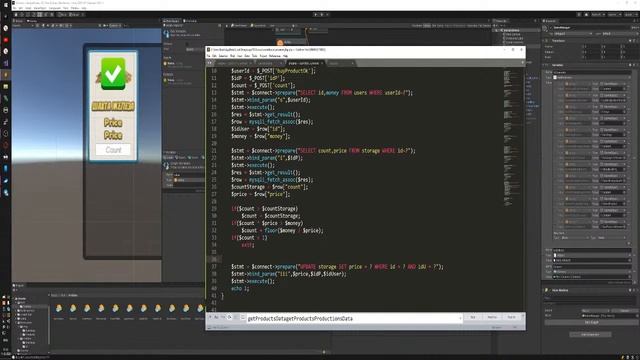The height and width of the screenshot is (360, 640).
Task: Open the find history dropdown arrow
Action: point(460,318)
